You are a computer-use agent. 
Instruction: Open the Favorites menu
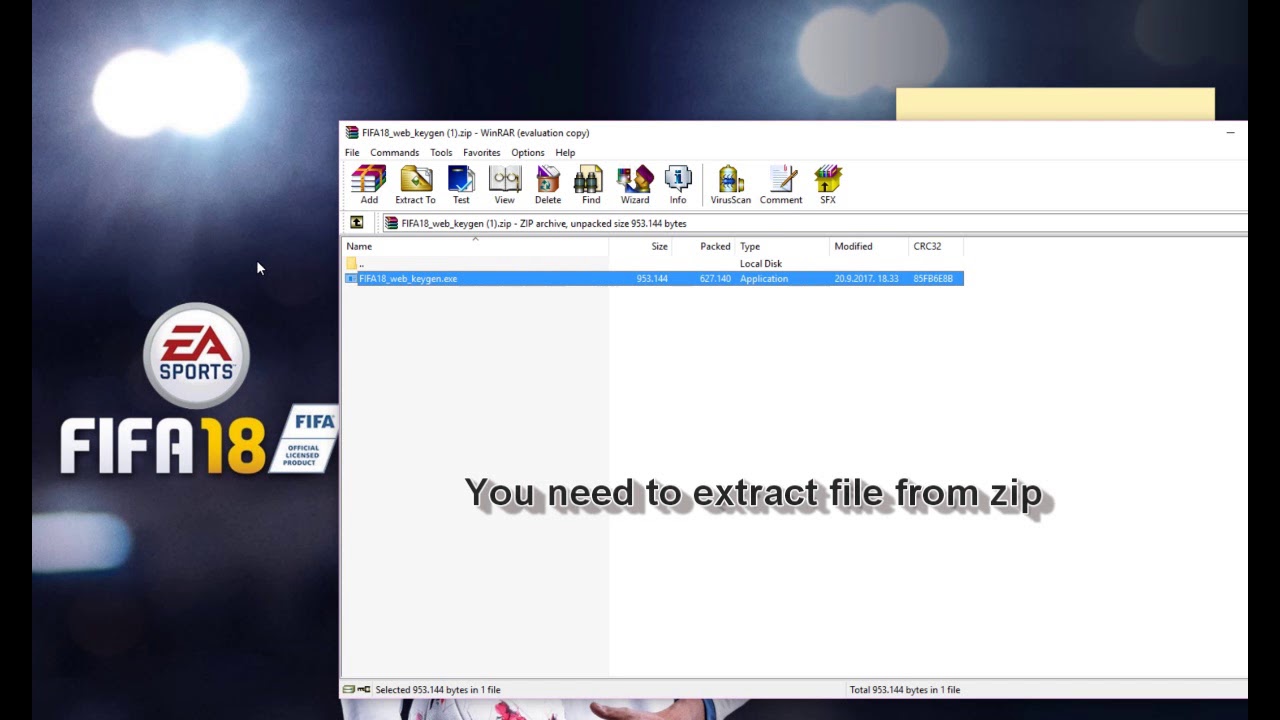[x=481, y=153]
